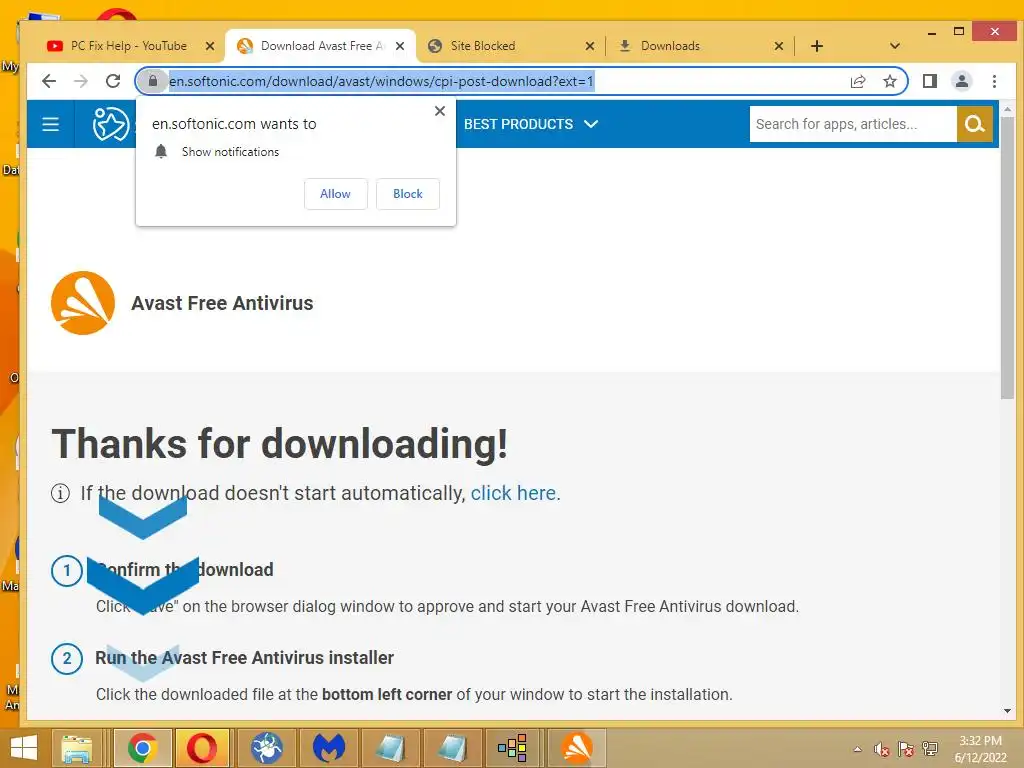Open the first notepad taskbar icon
The image size is (1024, 768).
point(390,748)
